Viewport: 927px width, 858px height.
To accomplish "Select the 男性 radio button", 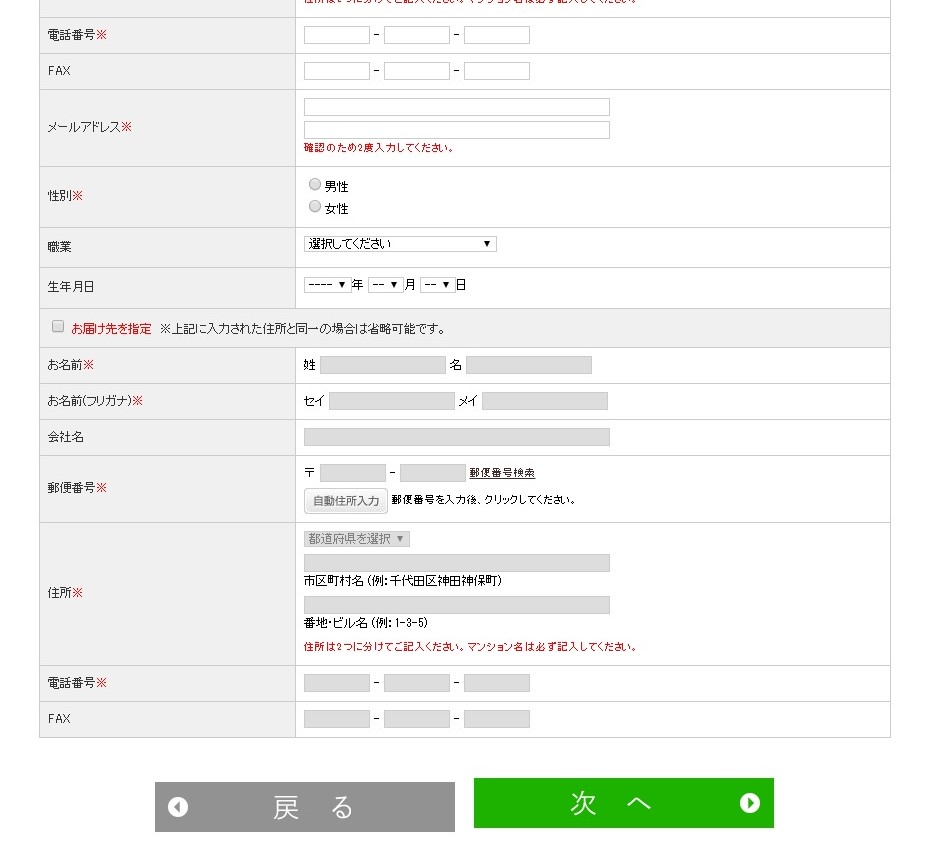I will pos(315,184).
